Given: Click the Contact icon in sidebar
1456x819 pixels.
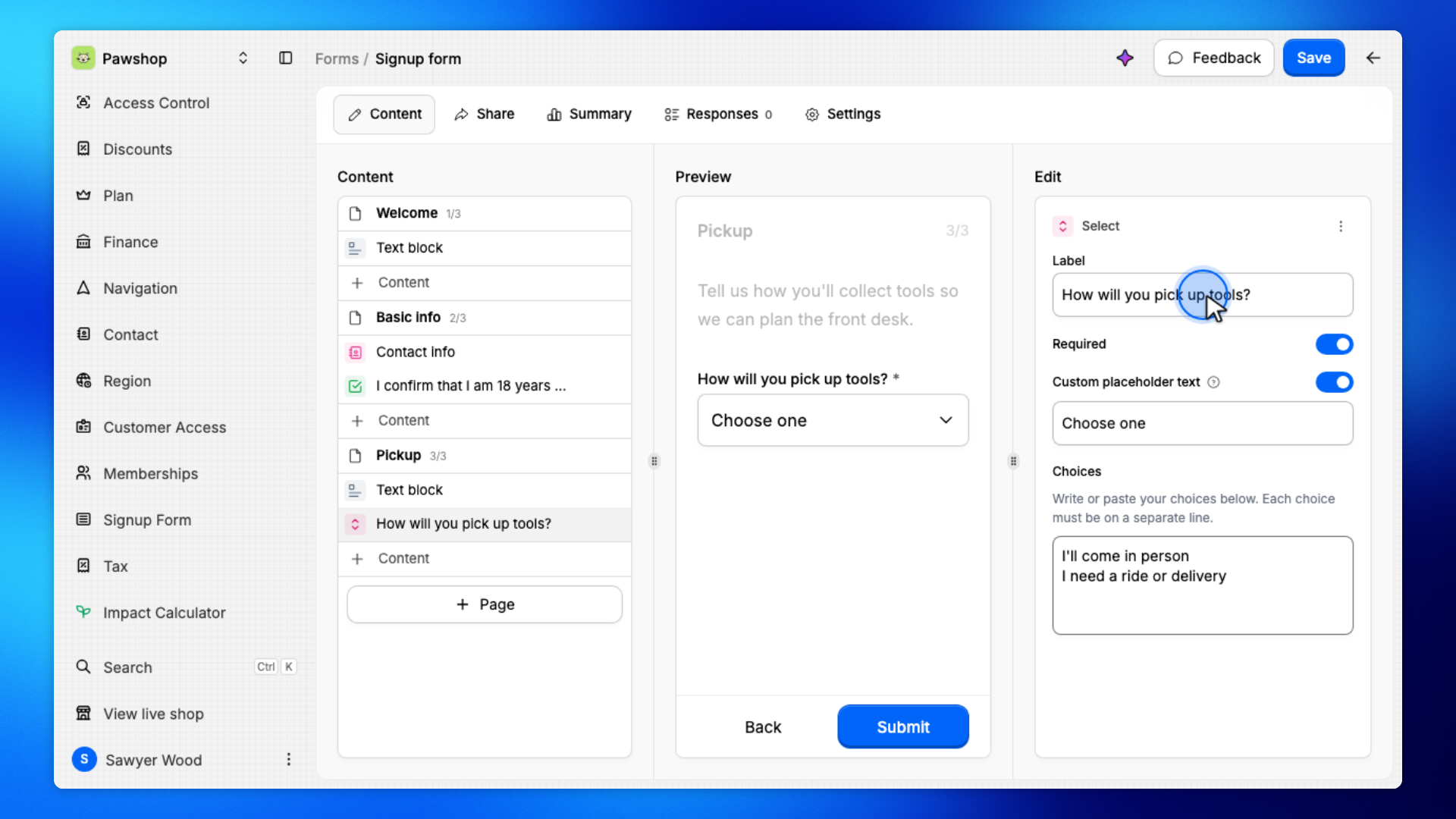Looking at the screenshot, I should (83, 334).
